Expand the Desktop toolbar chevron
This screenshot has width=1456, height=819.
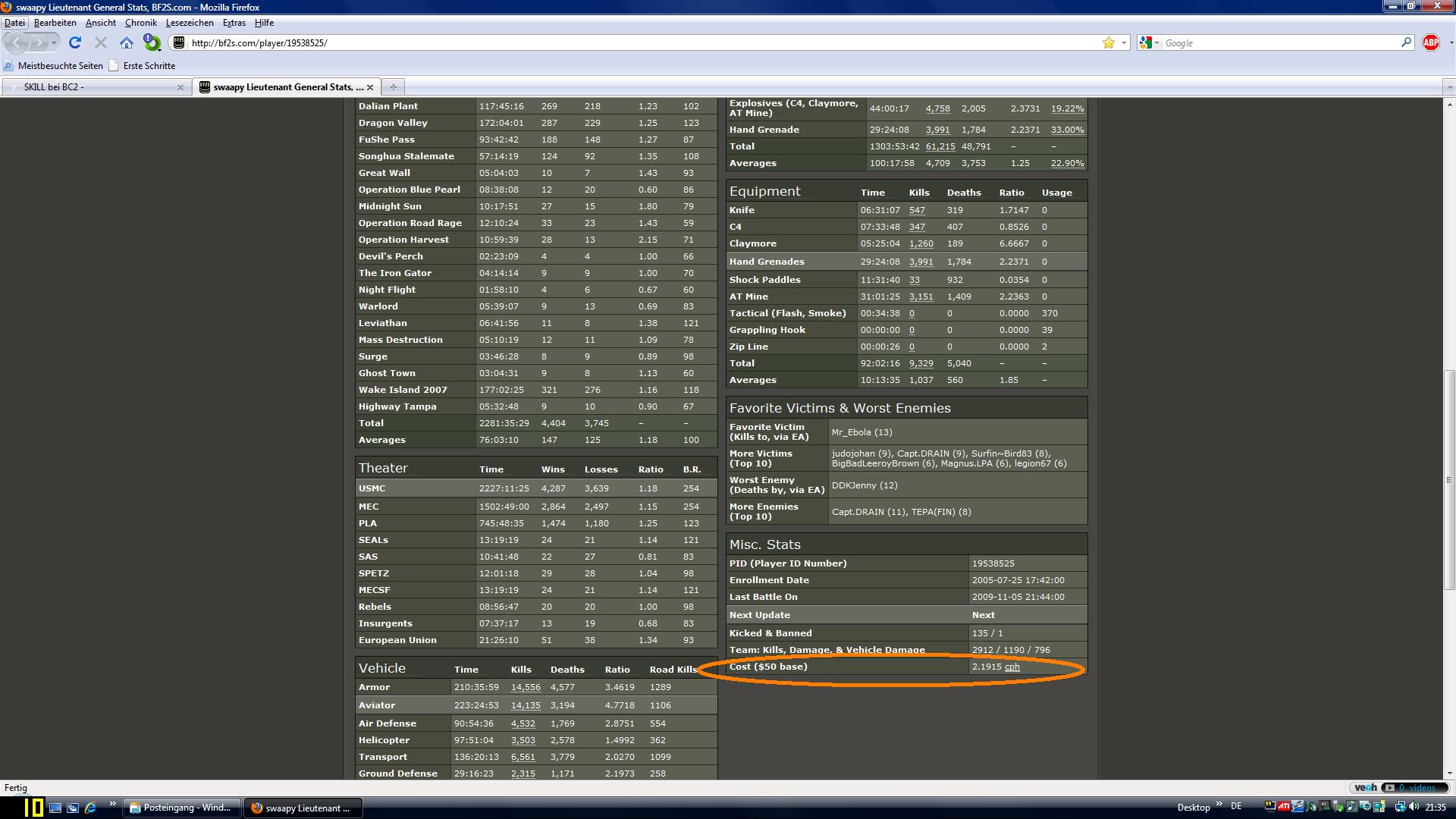coord(1219,804)
